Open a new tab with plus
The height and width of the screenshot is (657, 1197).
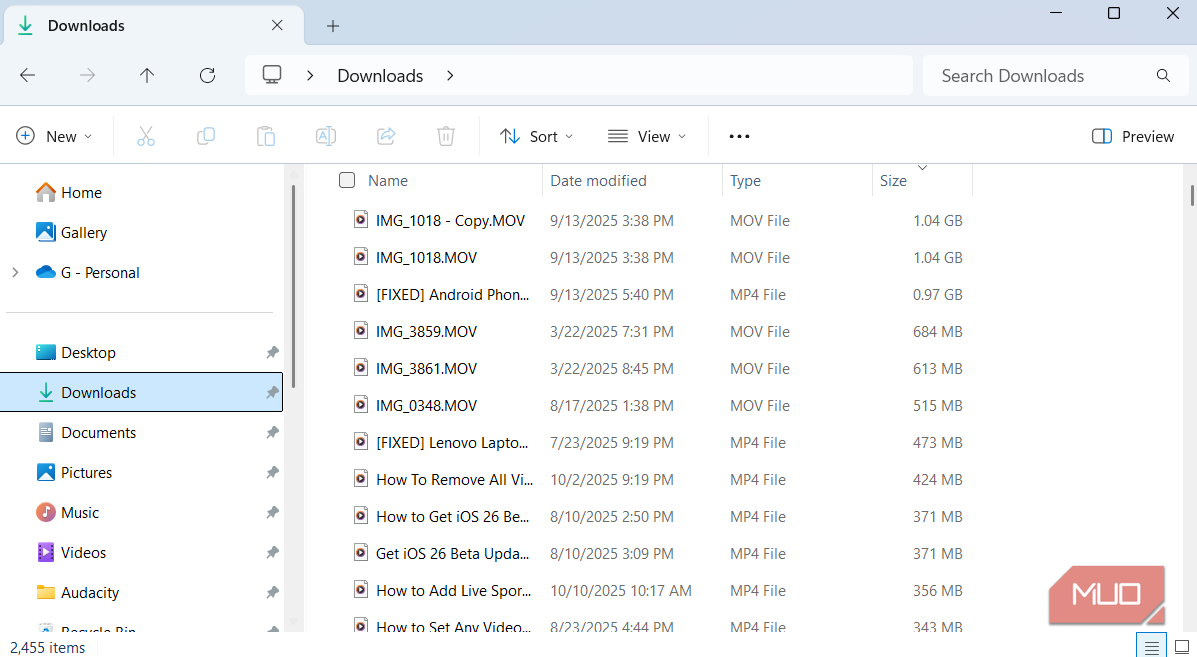pyautogui.click(x=333, y=26)
